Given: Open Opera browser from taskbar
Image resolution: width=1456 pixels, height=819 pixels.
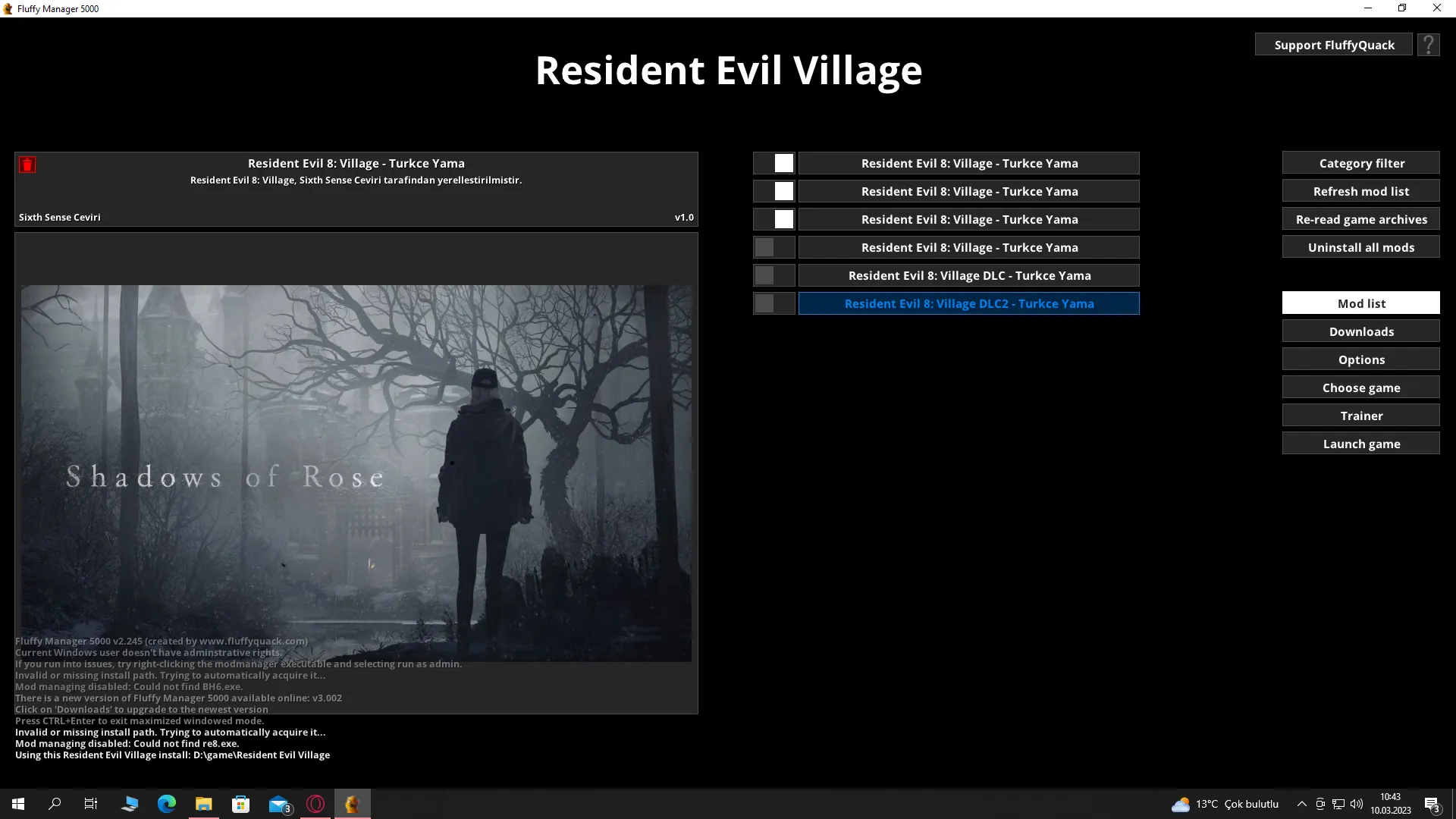Looking at the screenshot, I should [x=315, y=804].
